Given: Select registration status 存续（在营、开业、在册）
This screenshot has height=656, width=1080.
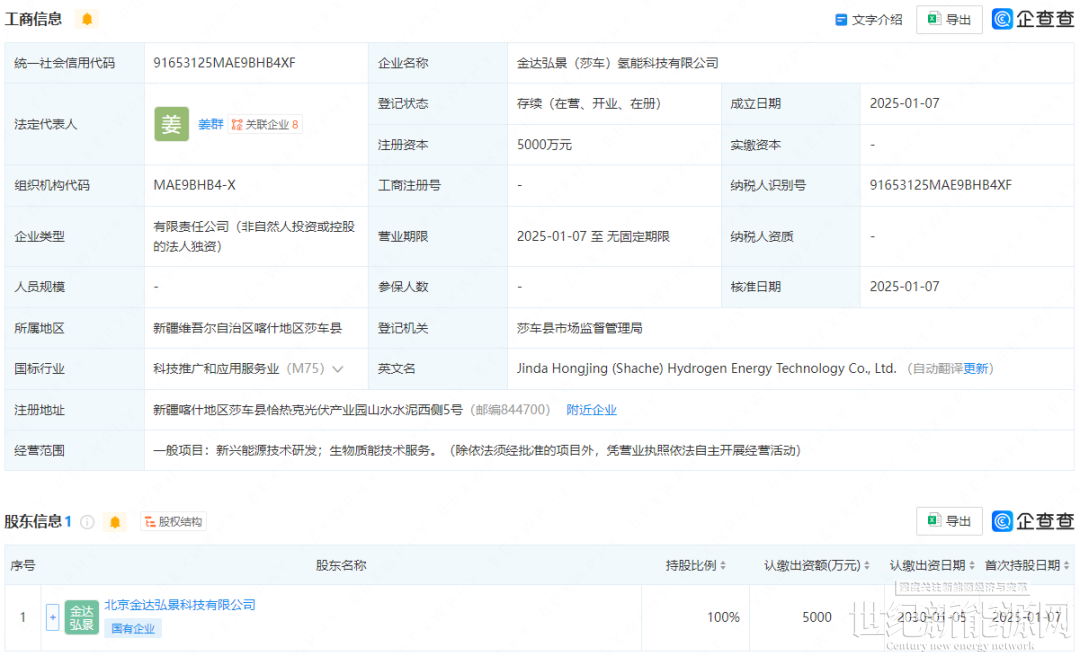Looking at the screenshot, I should [x=589, y=103].
